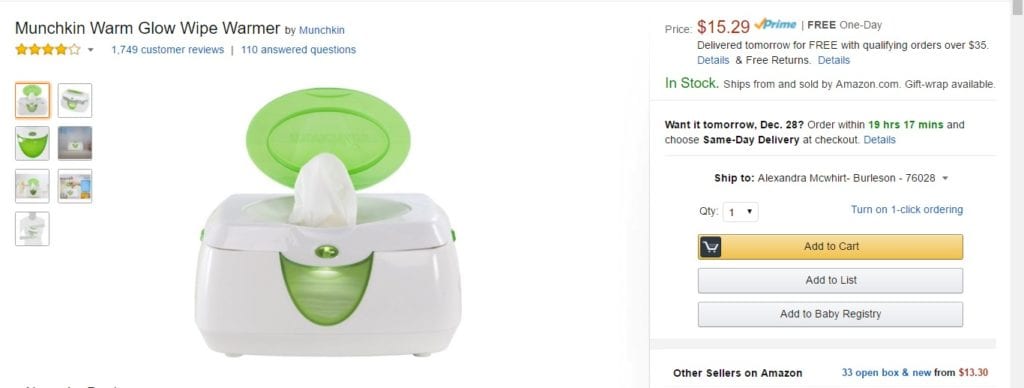Turn on 1-click ordering
The image size is (1024, 388).
tap(906, 210)
